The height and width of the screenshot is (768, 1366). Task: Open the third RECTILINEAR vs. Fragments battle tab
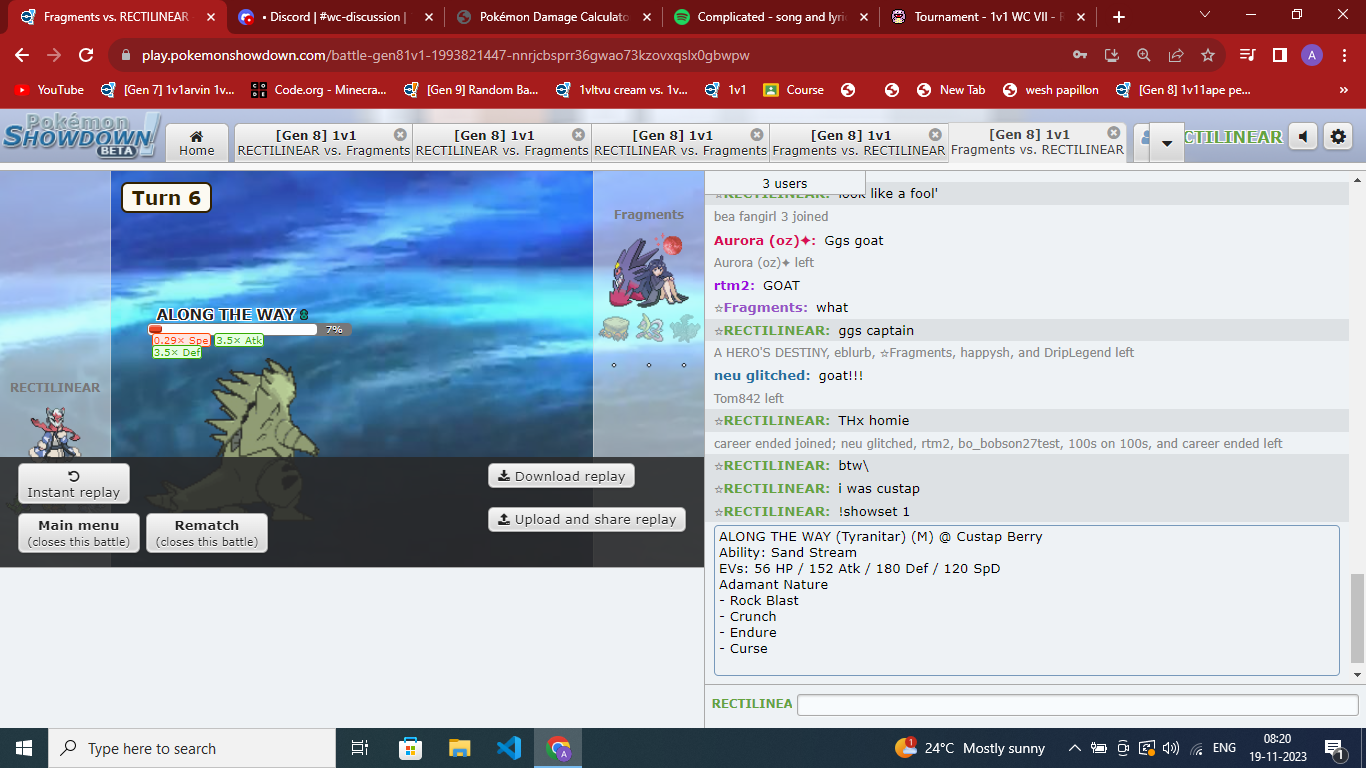[x=680, y=142]
